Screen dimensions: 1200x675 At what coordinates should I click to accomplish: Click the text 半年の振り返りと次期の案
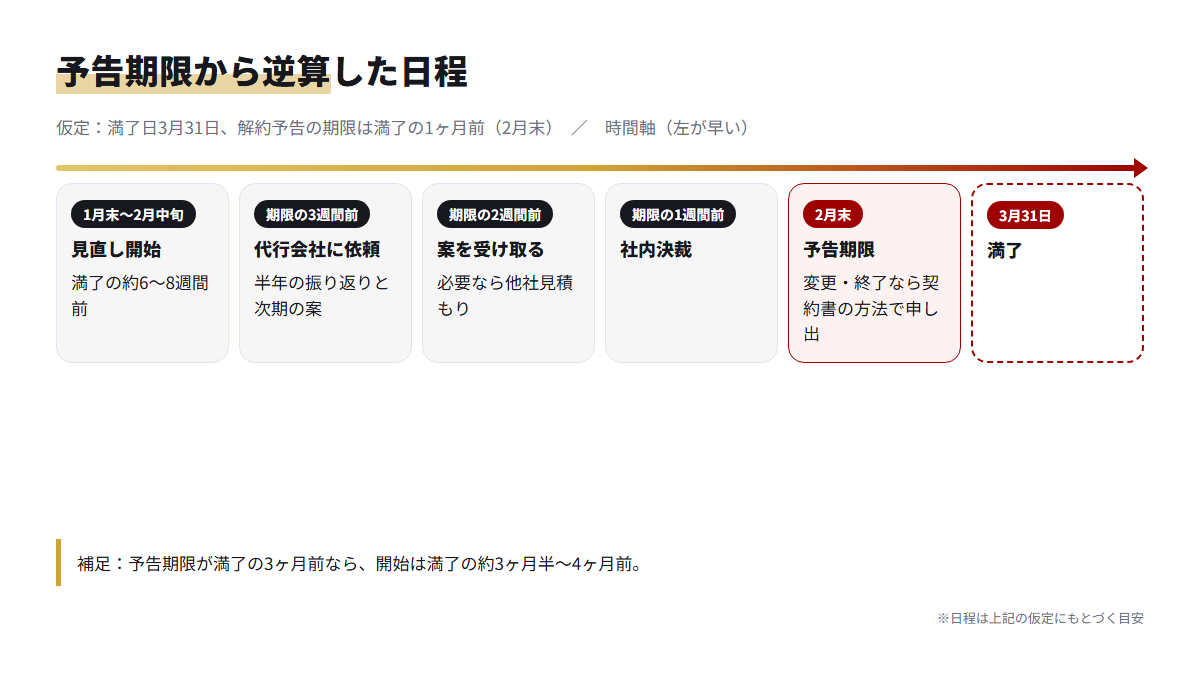[322, 296]
